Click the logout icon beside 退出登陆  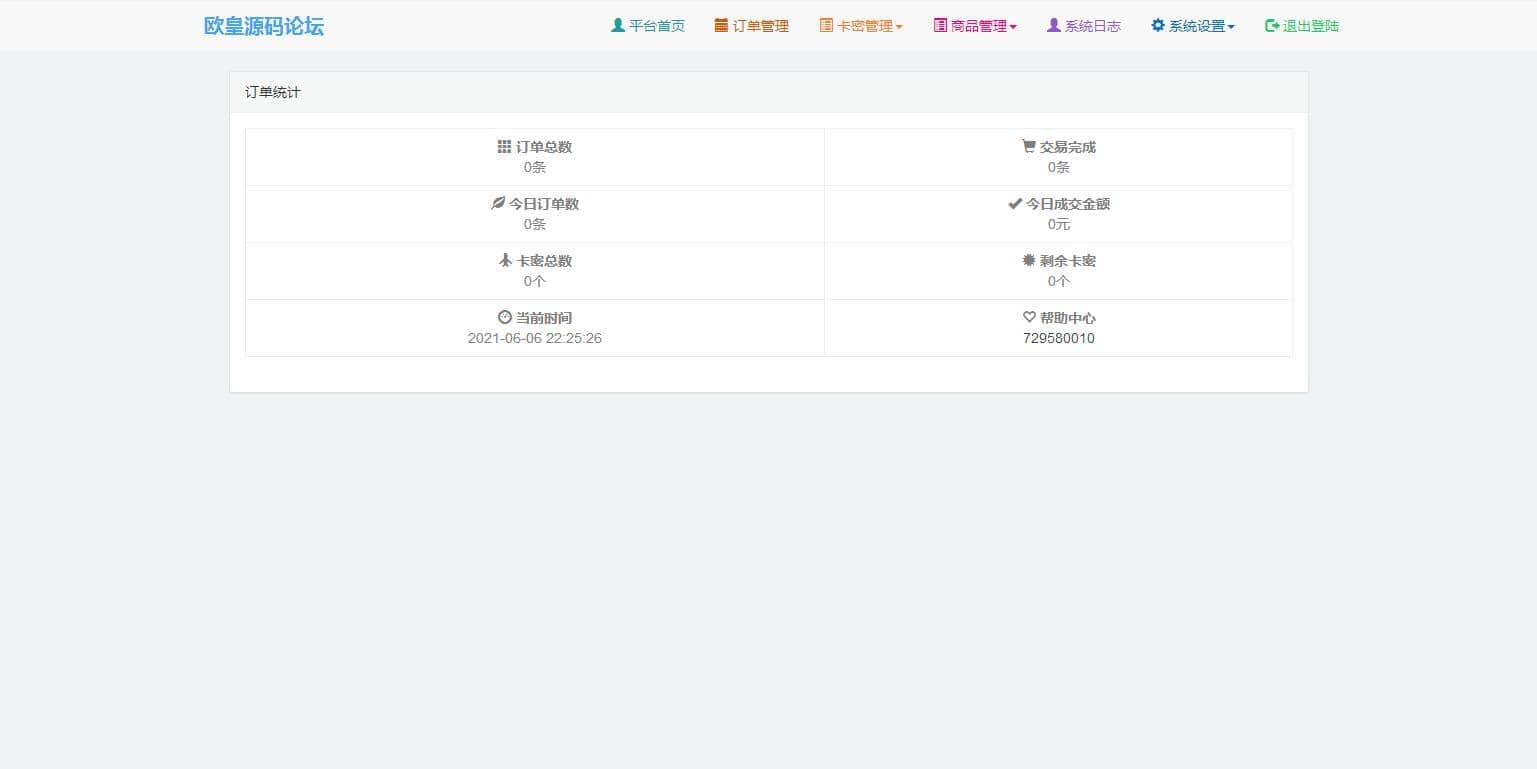(1272, 26)
